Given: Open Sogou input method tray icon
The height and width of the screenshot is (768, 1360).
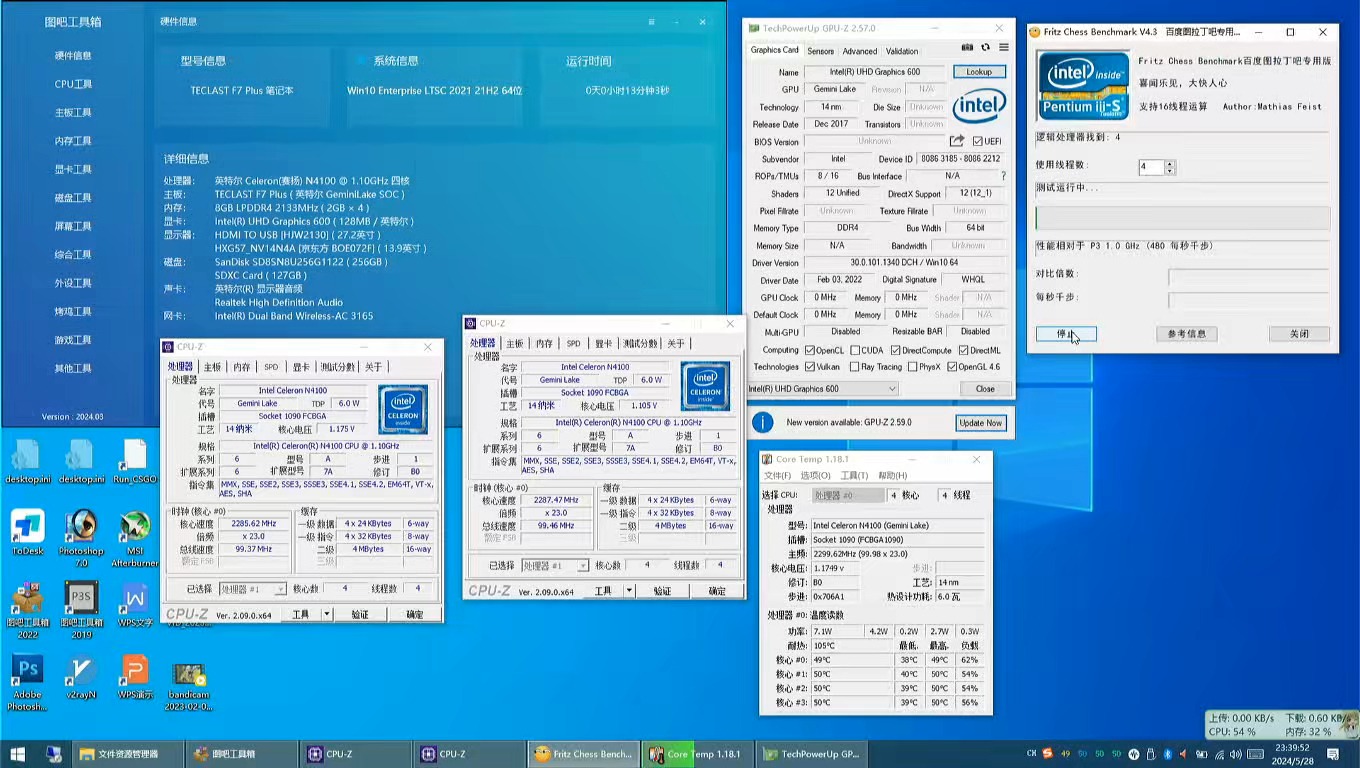Looking at the screenshot, I should point(1048,753).
